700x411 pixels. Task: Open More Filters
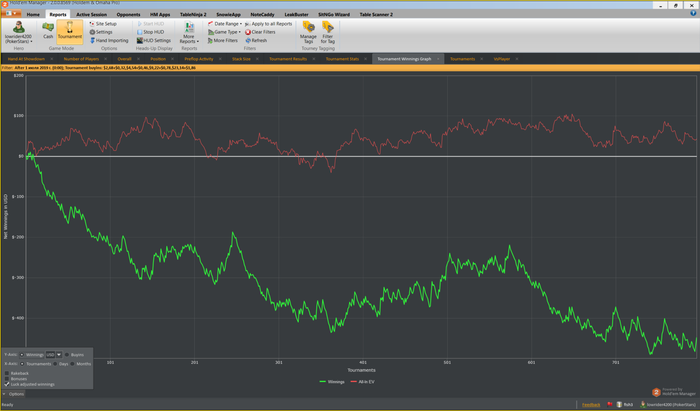[x=223, y=40]
